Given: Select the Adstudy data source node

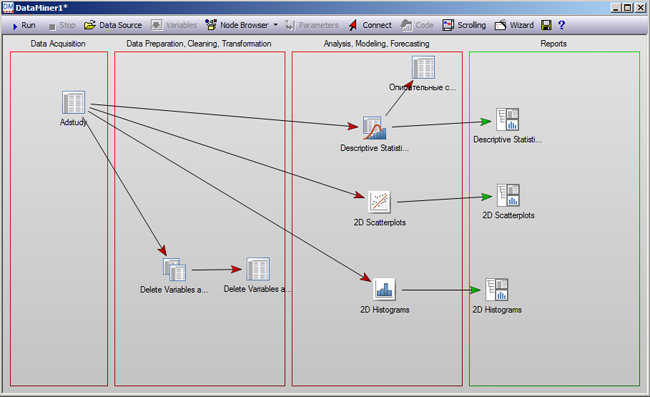Looking at the screenshot, I should pyautogui.click(x=73, y=102).
